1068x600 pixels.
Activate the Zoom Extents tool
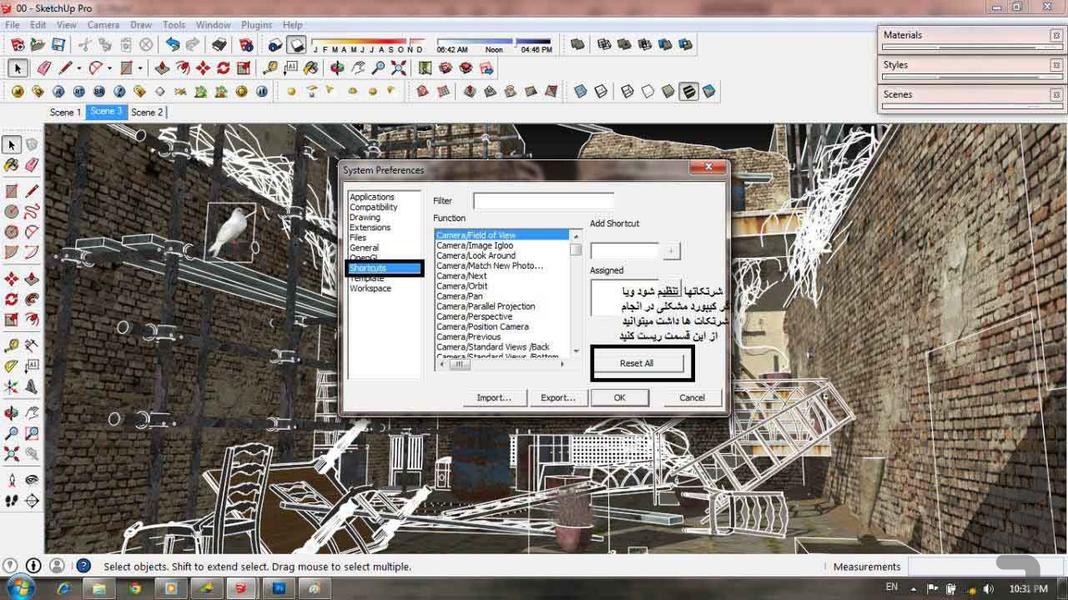pyautogui.click(x=399, y=68)
